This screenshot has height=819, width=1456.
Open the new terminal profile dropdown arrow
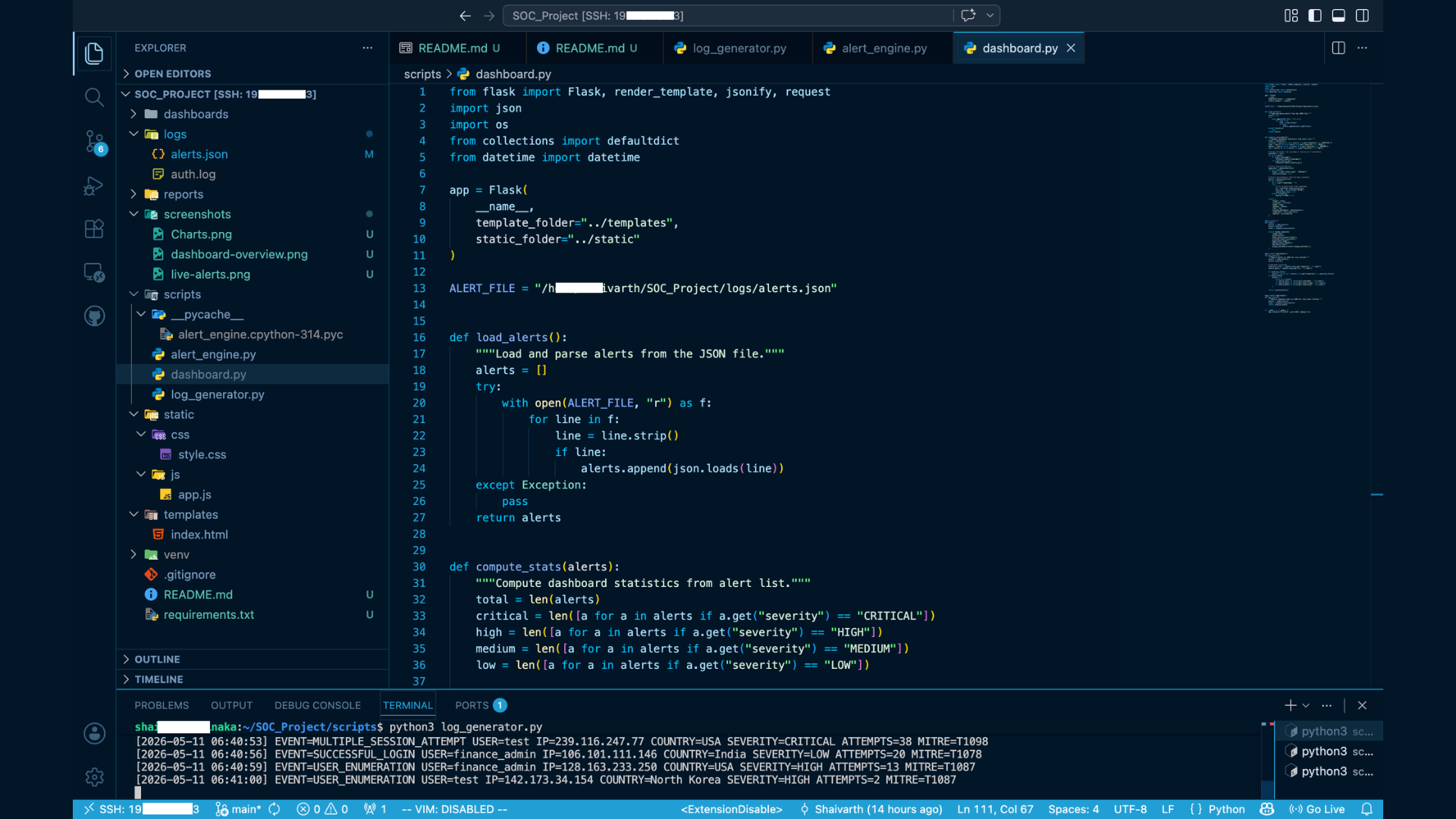(1306, 705)
